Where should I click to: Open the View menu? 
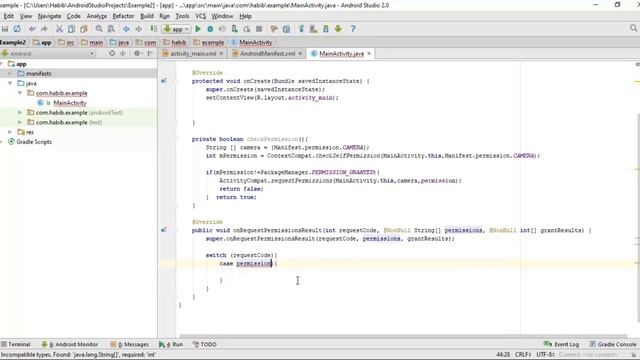(x=26, y=16)
